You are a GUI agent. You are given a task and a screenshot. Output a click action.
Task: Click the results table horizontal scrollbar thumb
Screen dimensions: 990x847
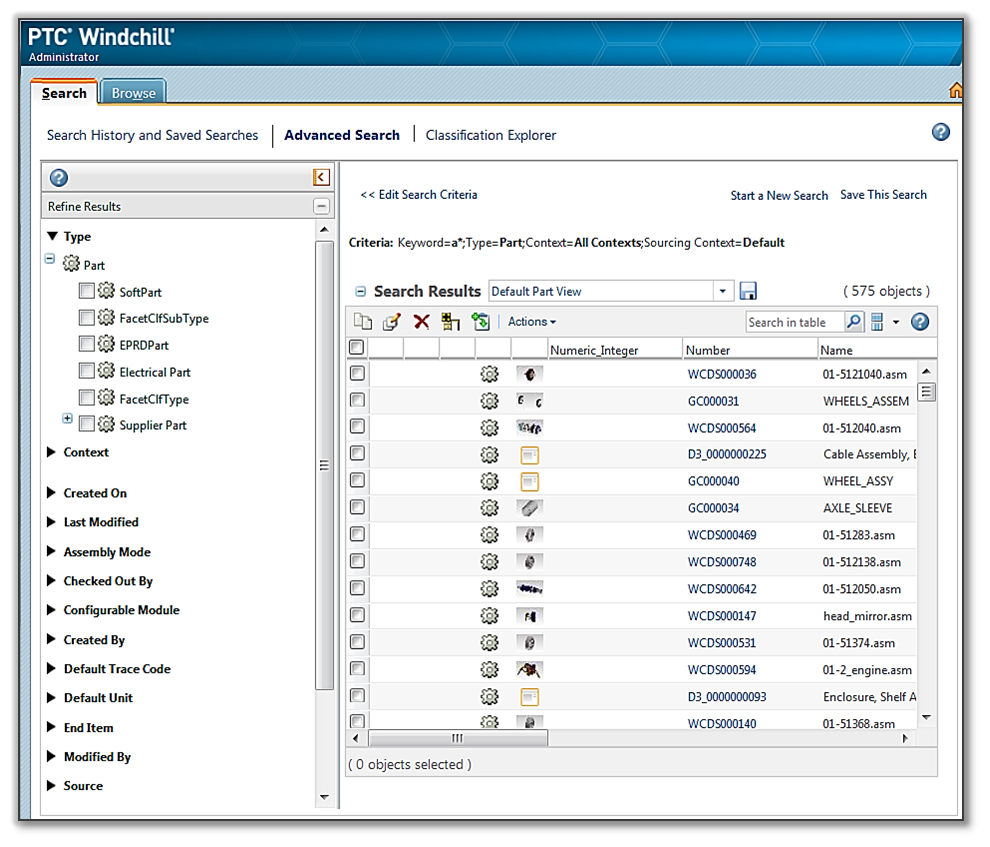pyautogui.click(x=458, y=738)
